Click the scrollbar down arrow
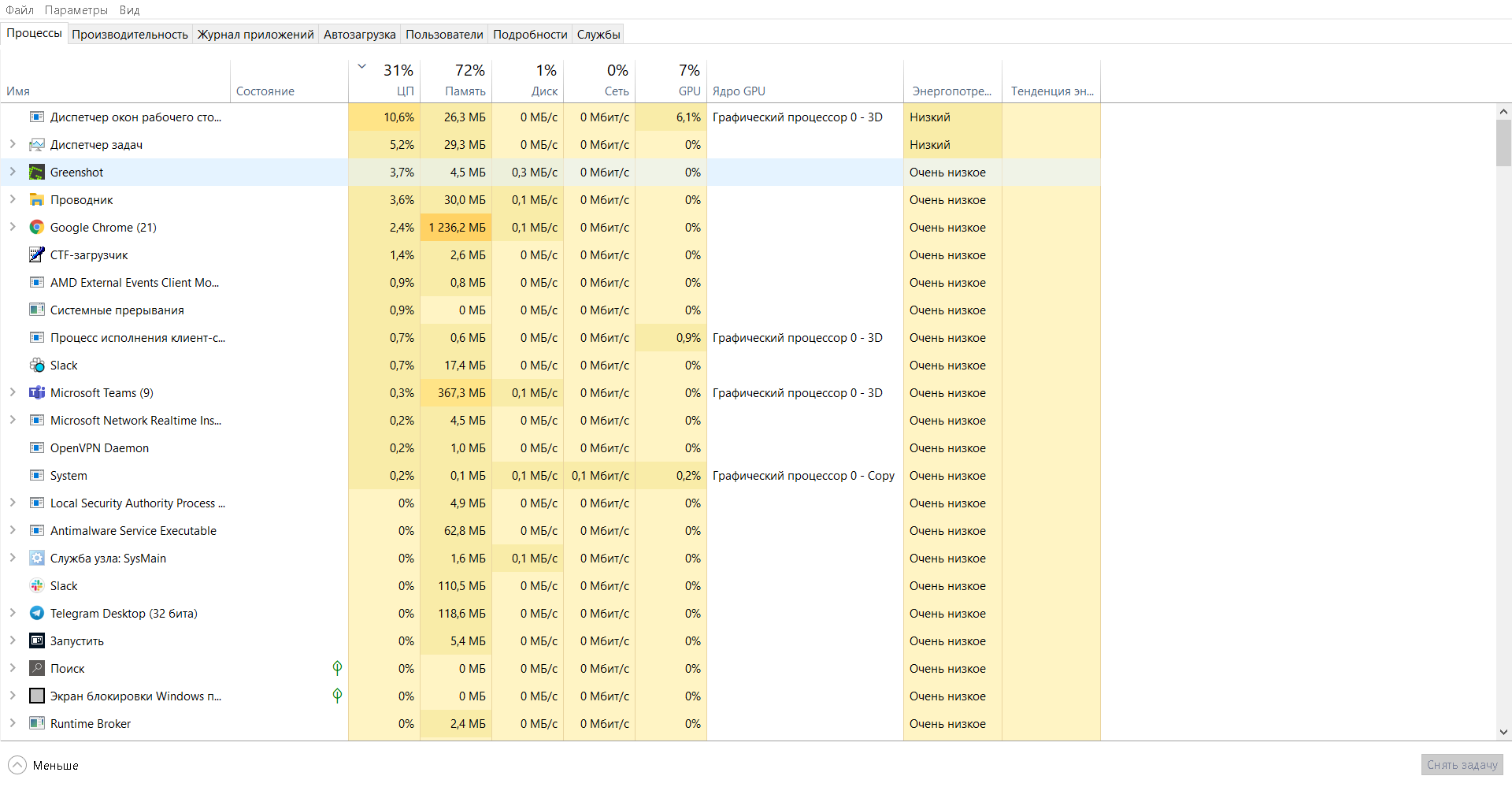1512x787 pixels. pos(1503,732)
